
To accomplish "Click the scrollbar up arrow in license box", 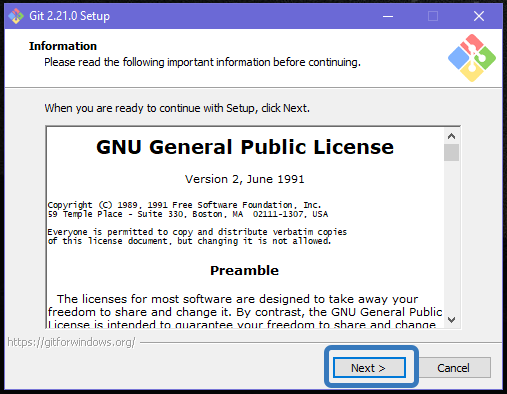I will (451, 136).
